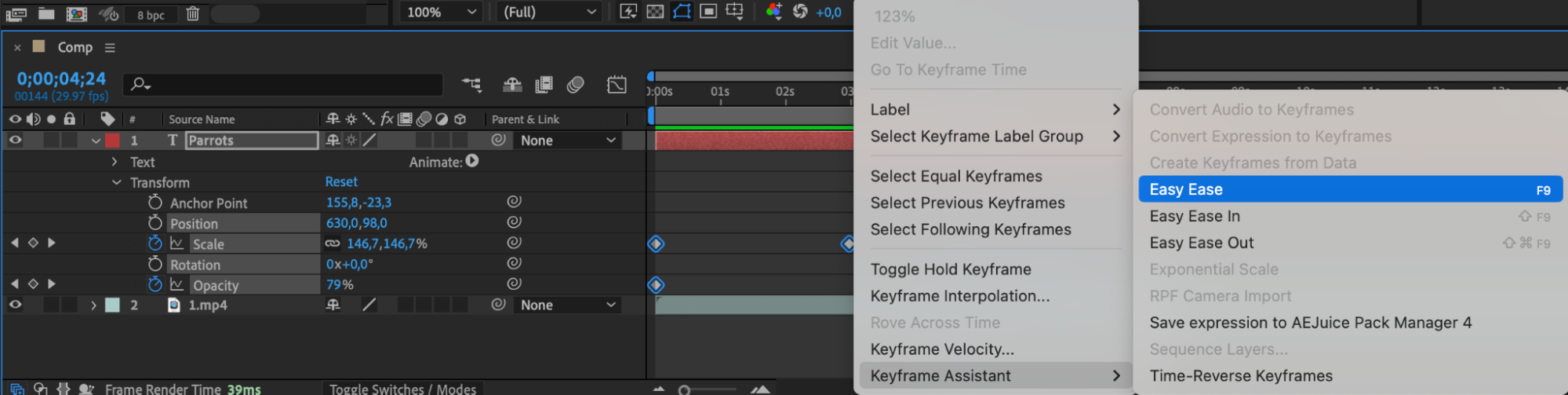
Task: Click Toggle Switches / Modes button
Action: pyautogui.click(x=402, y=389)
